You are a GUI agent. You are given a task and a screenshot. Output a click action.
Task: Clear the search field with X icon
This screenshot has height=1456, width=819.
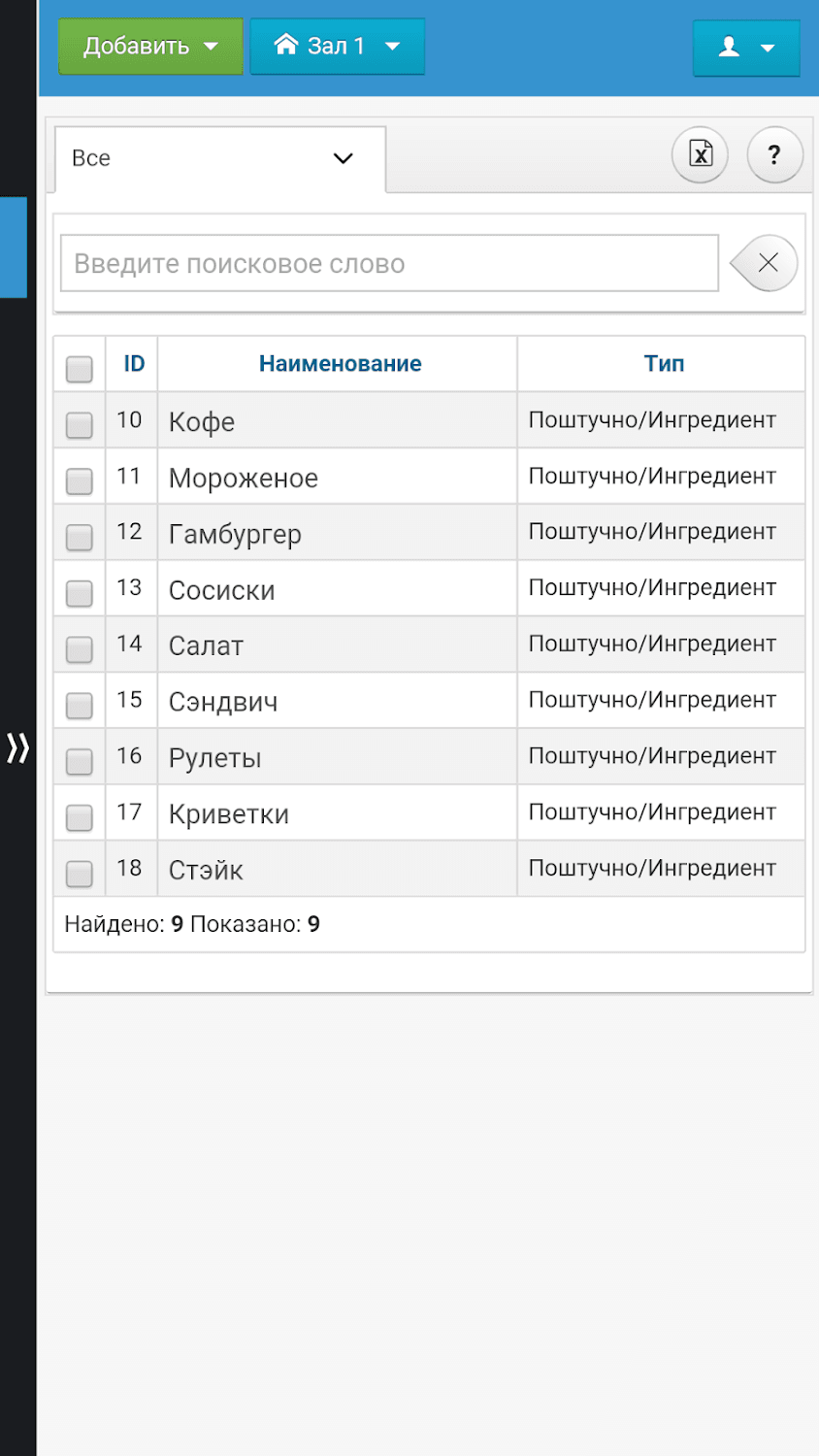(767, 263)
